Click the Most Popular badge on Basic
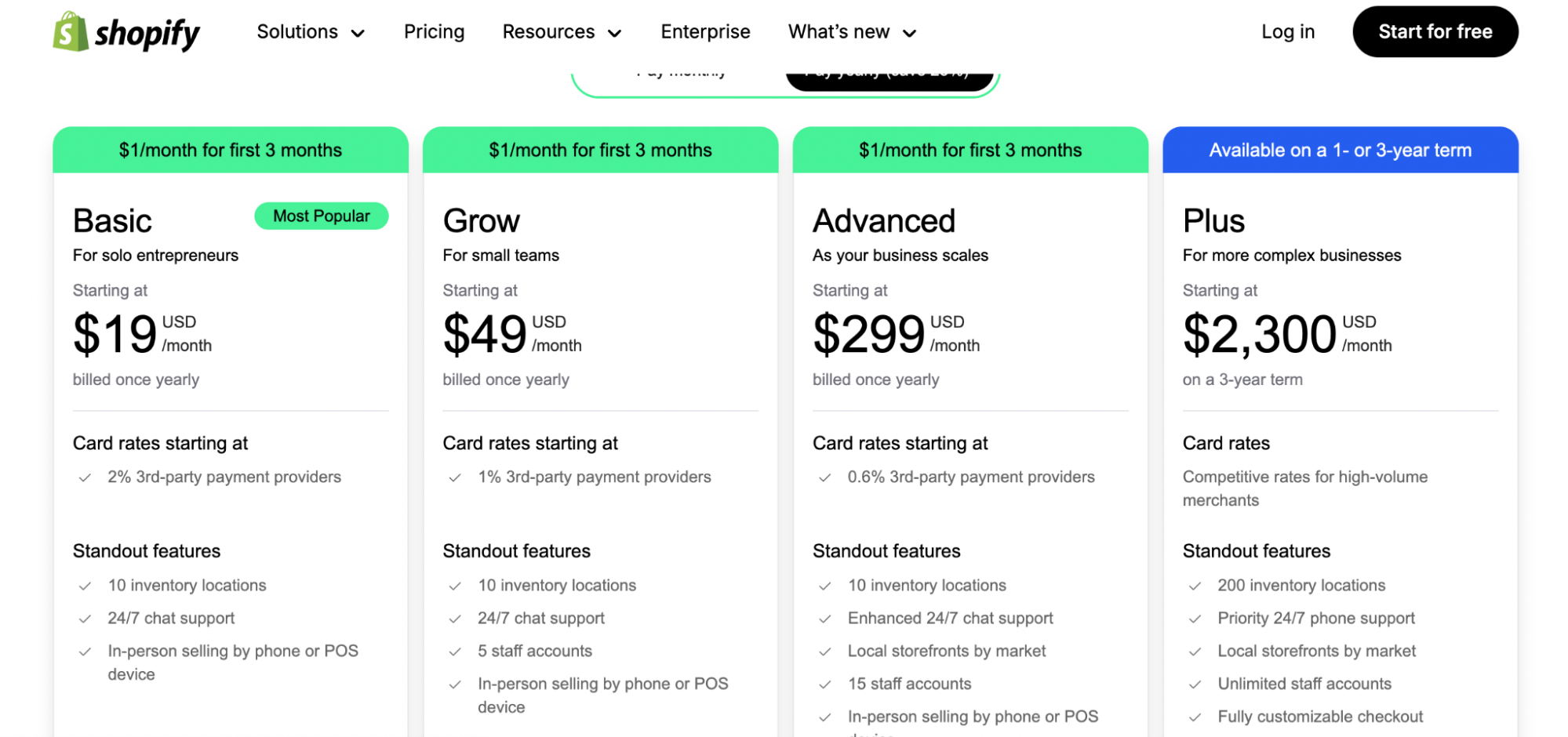Image resolution: width=1568 pixels, height=737 pixels. 321,216
